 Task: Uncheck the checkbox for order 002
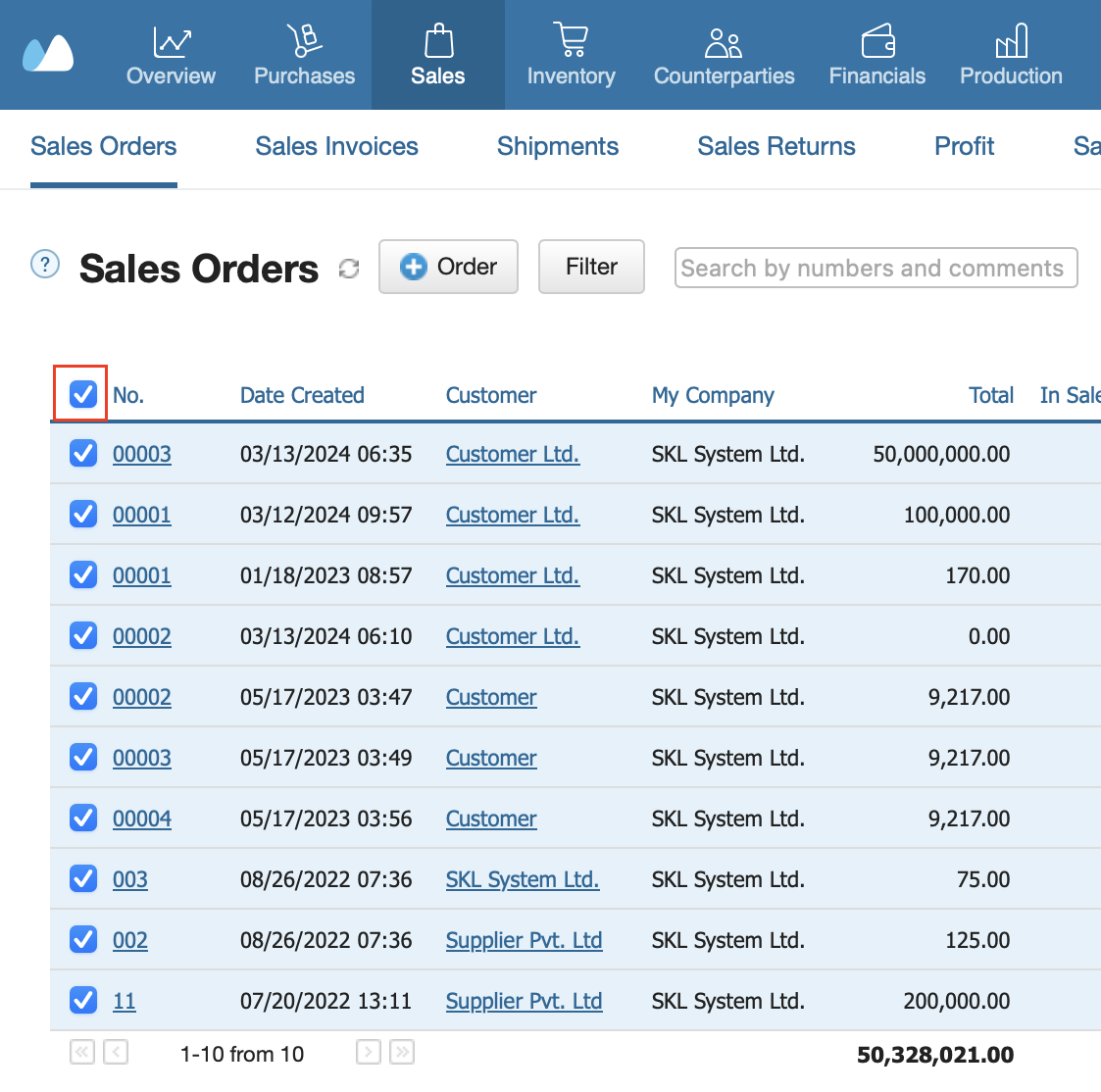point(83,940)
